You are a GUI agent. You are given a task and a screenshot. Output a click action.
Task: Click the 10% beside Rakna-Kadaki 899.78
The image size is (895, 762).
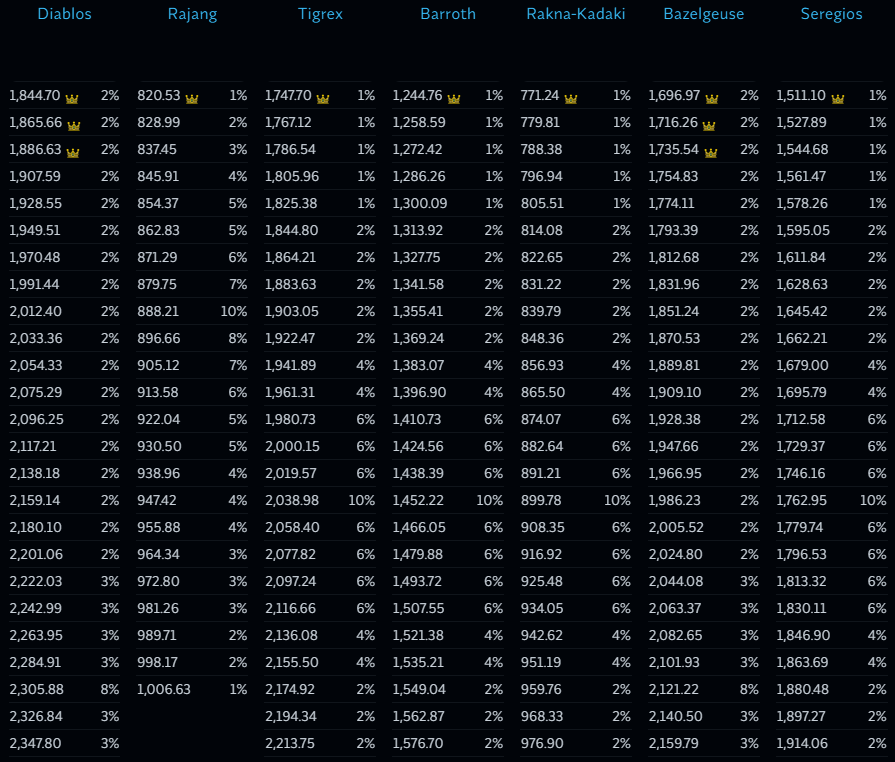pos(618,501)
